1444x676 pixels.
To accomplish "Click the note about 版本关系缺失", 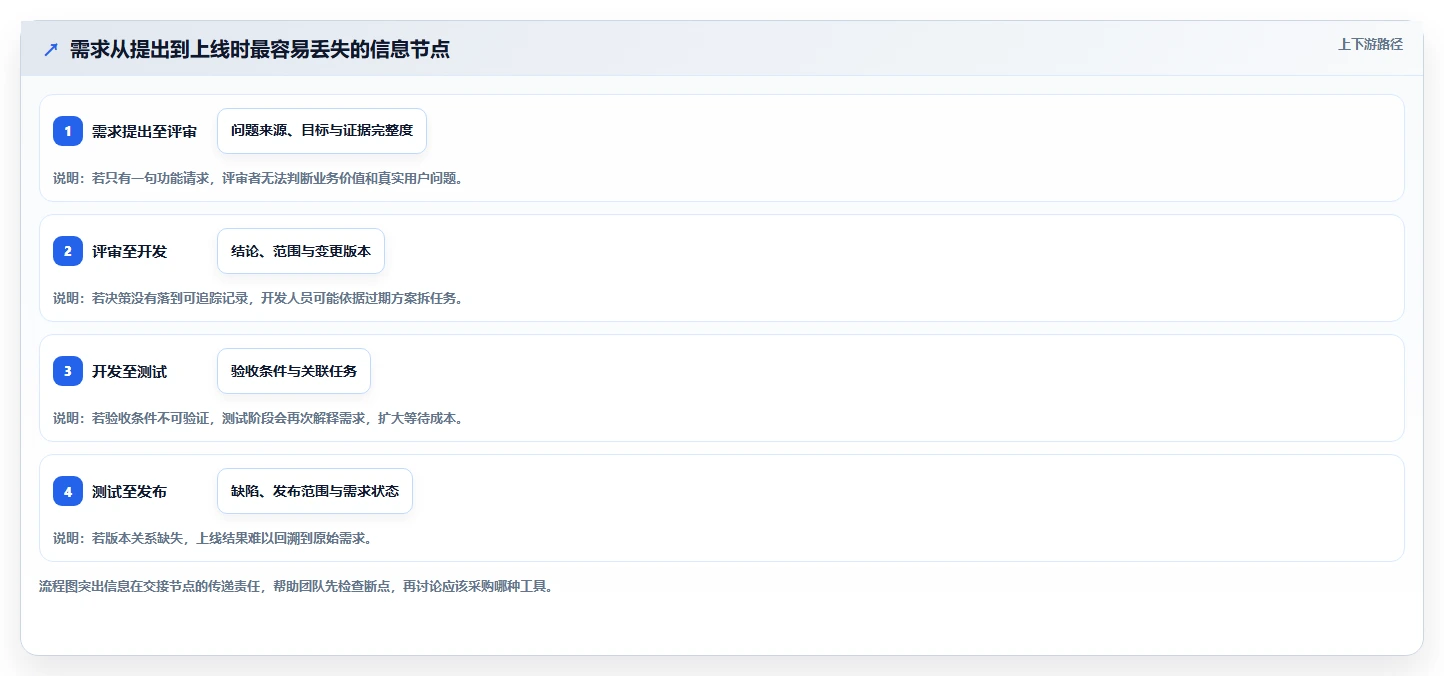I will point(213,538).
